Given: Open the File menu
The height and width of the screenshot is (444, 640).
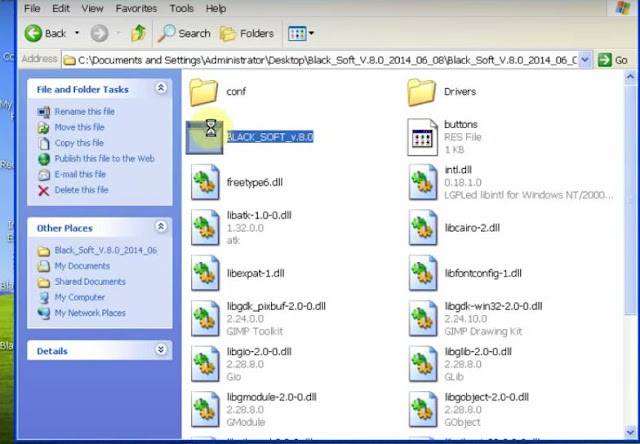Looking at the screenshot, I should pyautogui.click(x=32, y=8).
